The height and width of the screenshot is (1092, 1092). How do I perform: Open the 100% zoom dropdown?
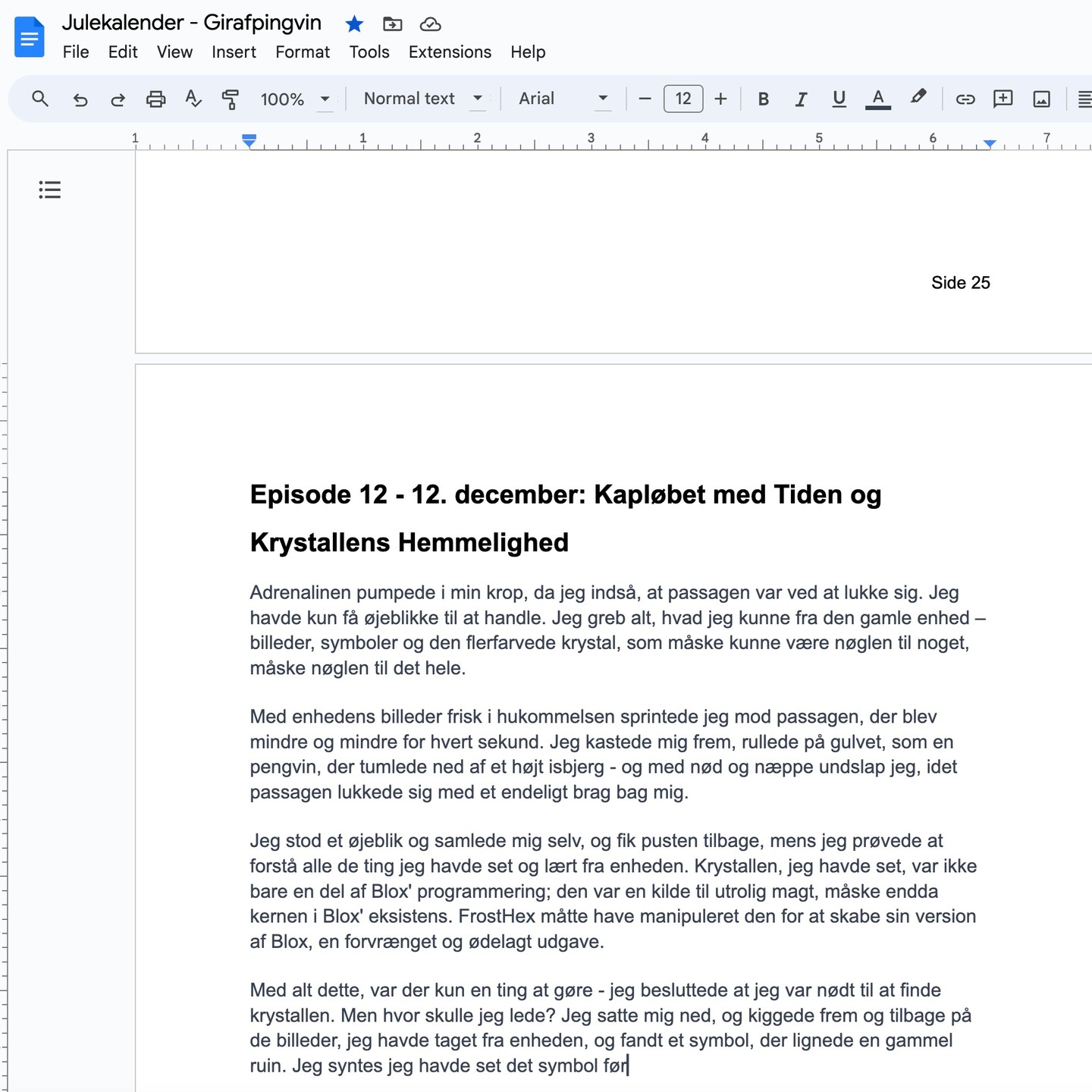click(295, 99)
